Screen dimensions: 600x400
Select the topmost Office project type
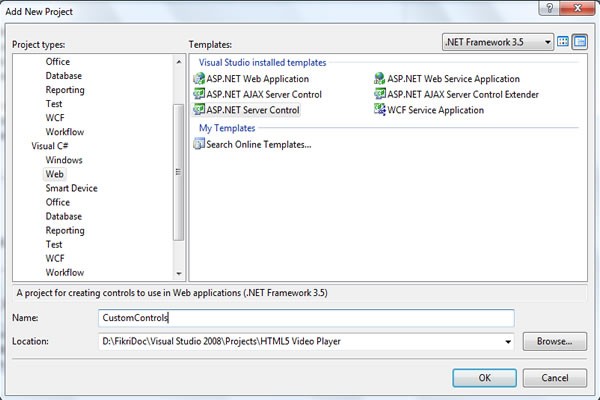click(58, 62)
